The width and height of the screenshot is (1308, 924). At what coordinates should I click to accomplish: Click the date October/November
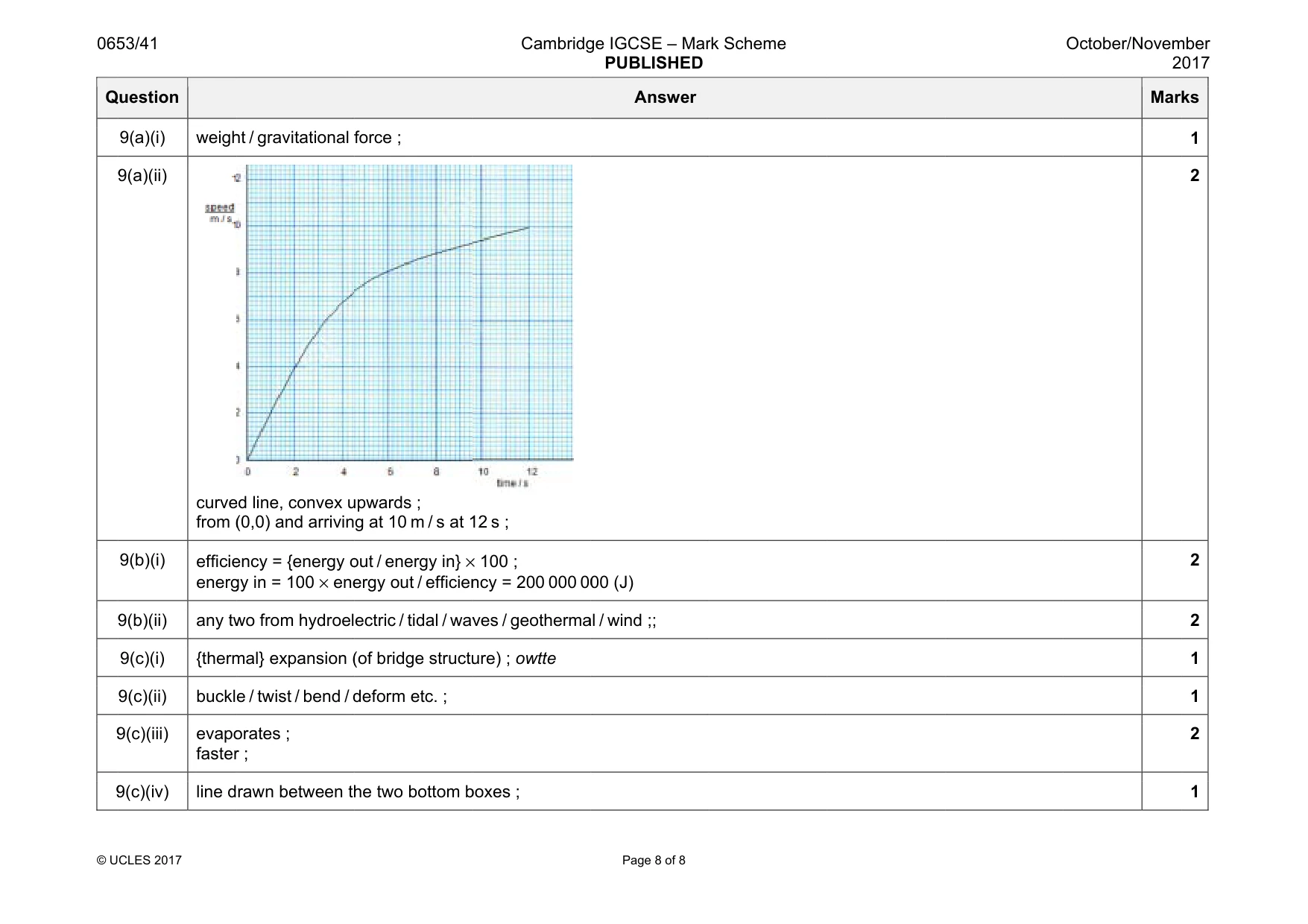tap(1137, 44)
